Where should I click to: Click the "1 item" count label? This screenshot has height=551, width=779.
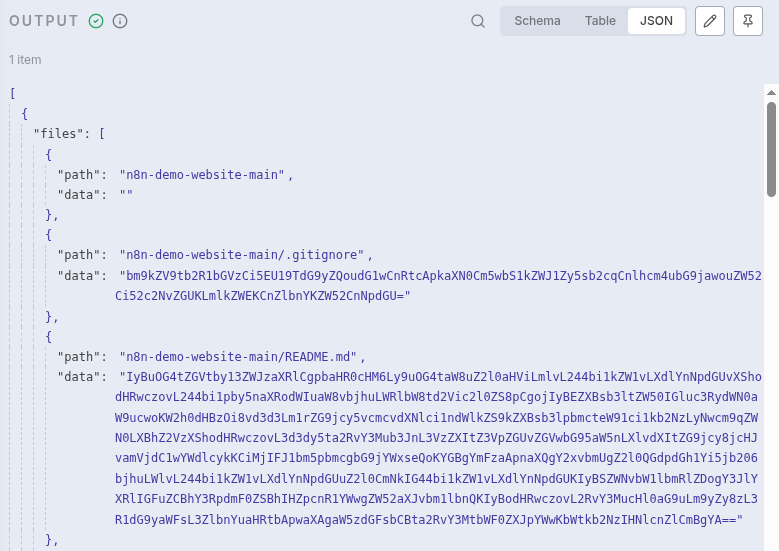coord(25,60)
